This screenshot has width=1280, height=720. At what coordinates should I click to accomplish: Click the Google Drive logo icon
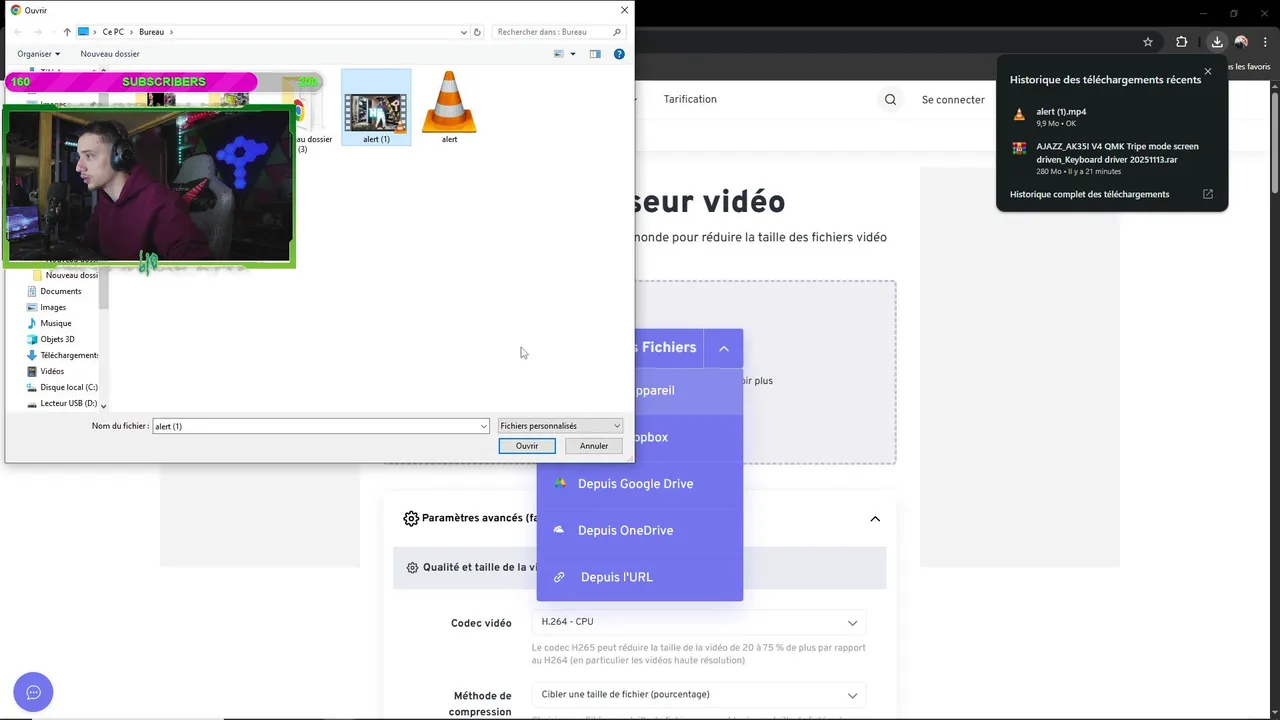coord(560,483)
